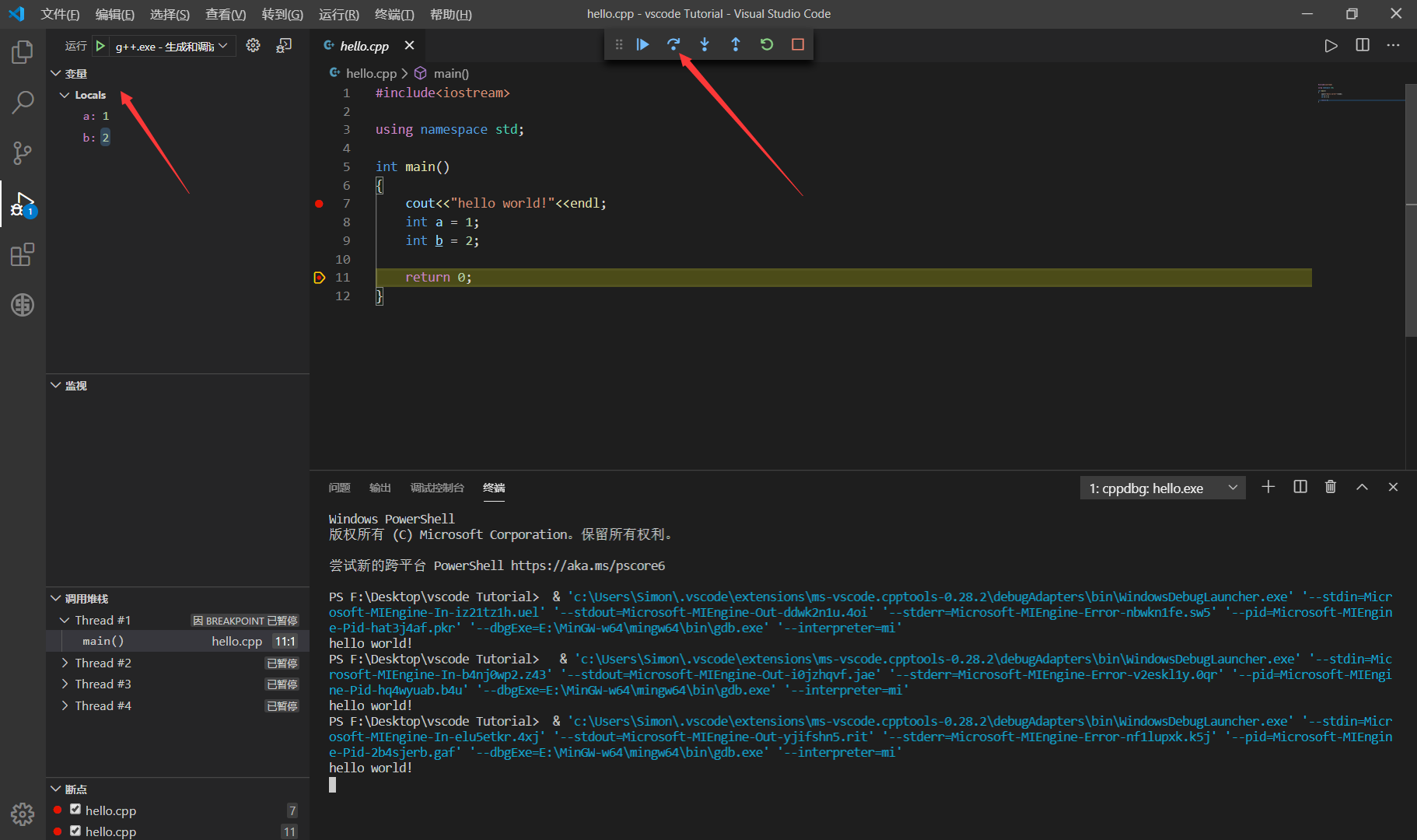1417x840 pixels.
Task: Open the 选择(S) menu
Action: point(170,14)
